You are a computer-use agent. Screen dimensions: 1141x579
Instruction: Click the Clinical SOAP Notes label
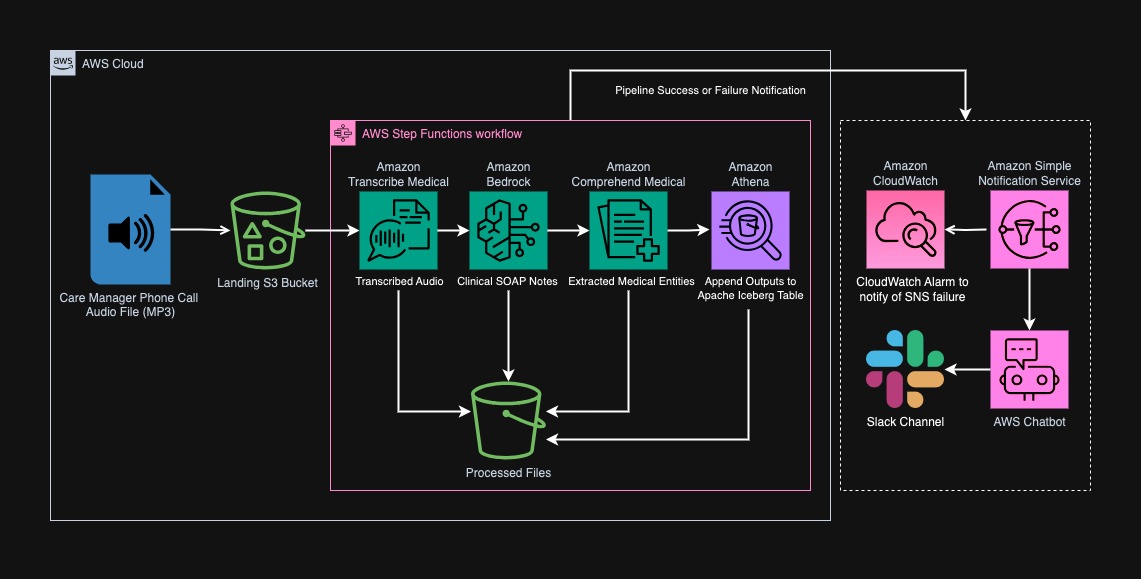coord(508,281)
